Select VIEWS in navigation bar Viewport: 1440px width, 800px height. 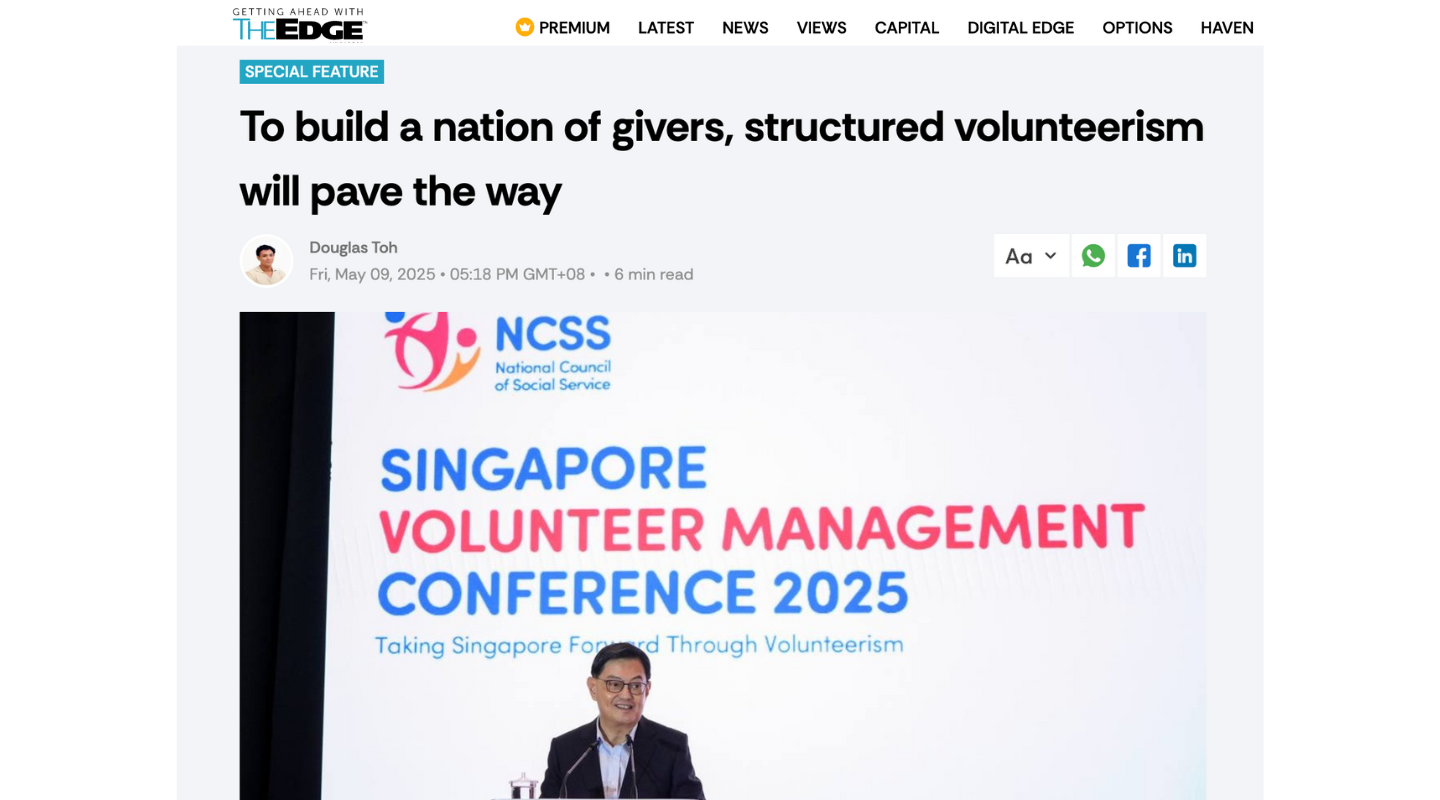[x=822, y=28]
